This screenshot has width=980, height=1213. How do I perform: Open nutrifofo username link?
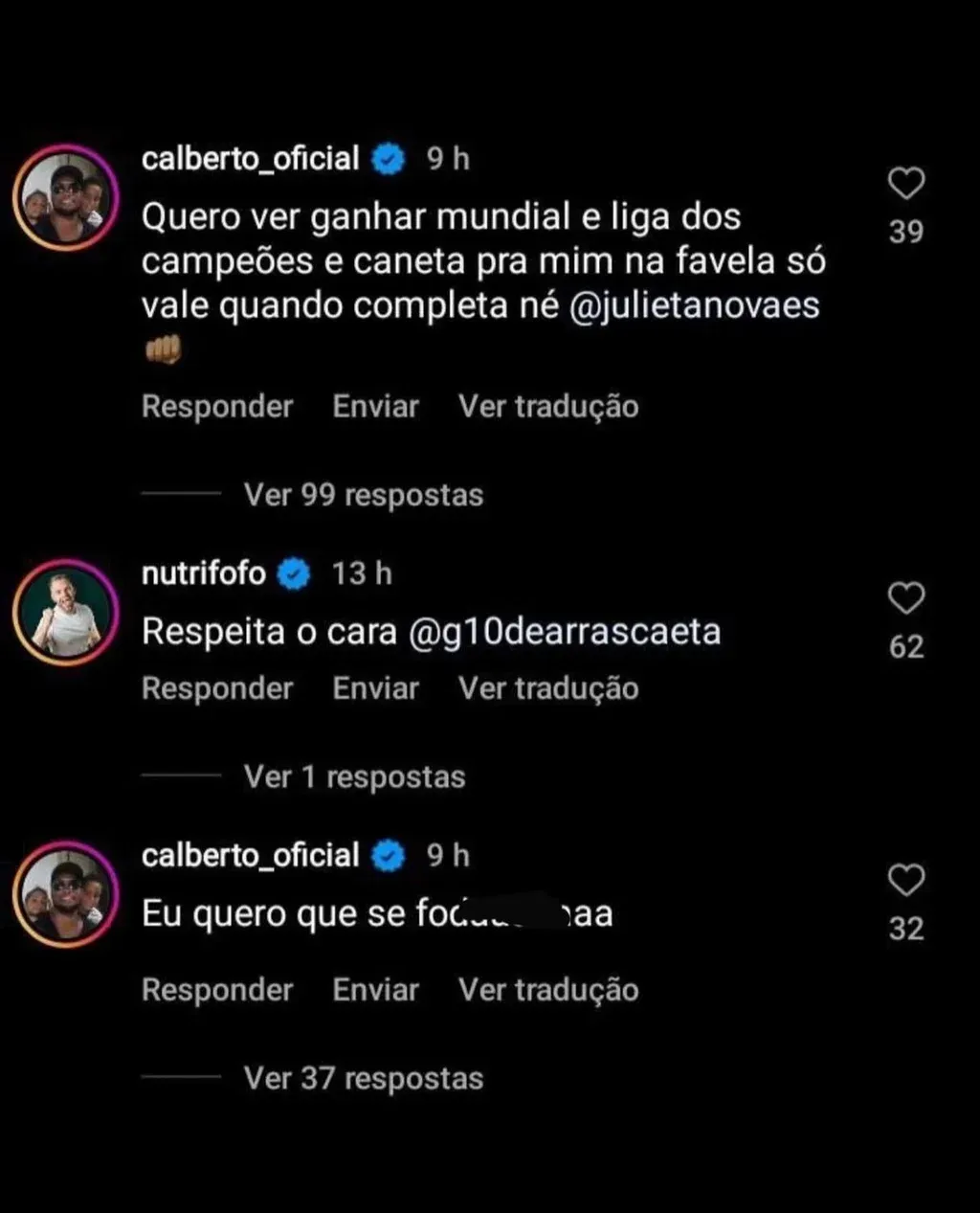[203, 573]
